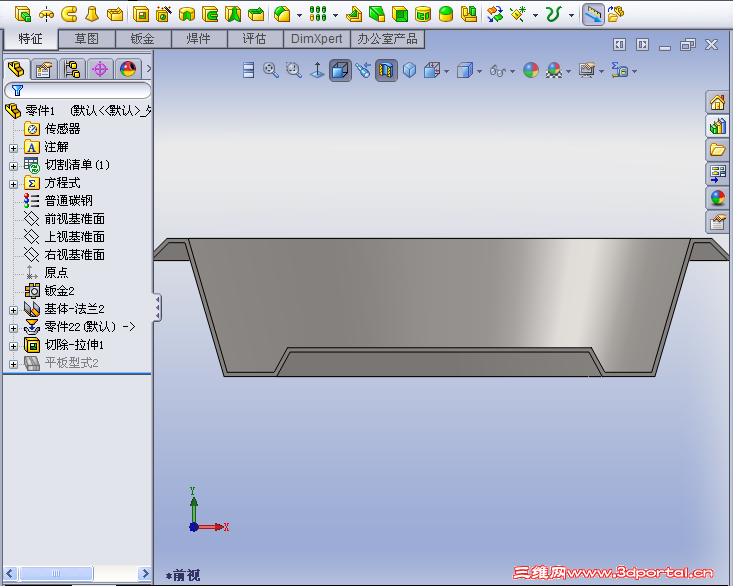The width and height of the screenshot is (733, 586).
Task: Select the 普通碳钢 material item
Action: [x=58, y=200]
